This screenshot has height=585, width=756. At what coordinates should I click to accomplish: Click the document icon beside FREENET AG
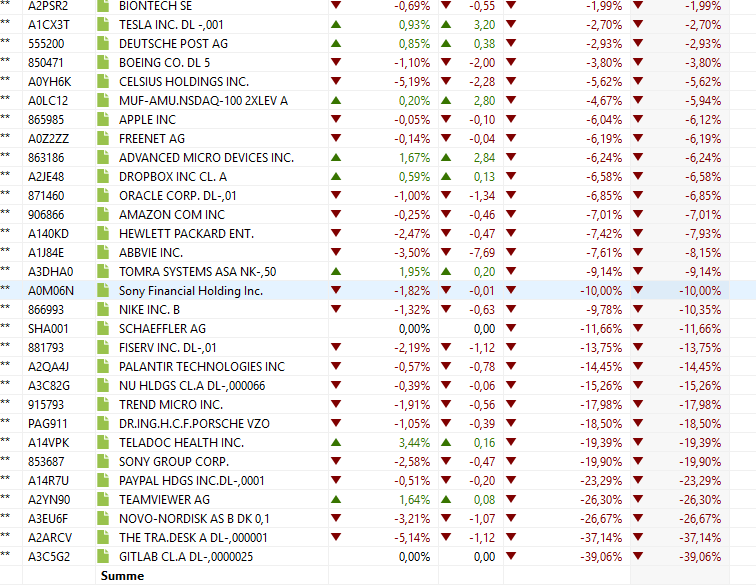click(x=103, y=138)
